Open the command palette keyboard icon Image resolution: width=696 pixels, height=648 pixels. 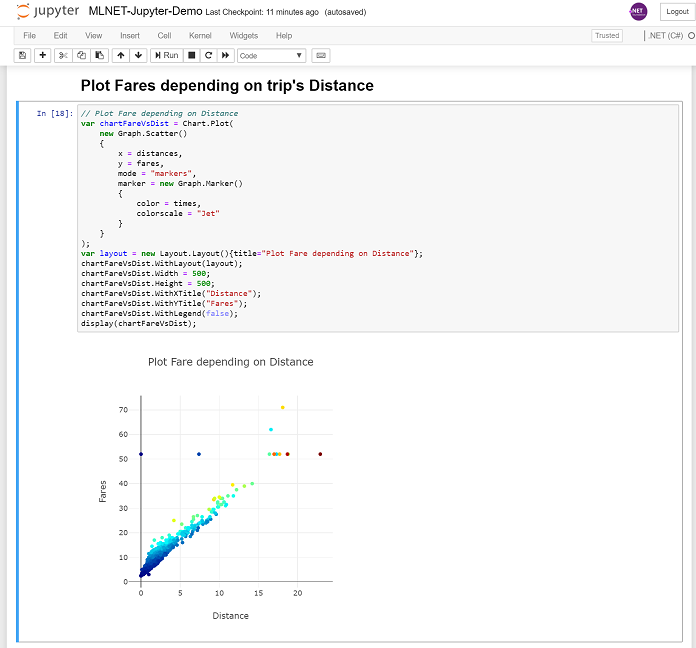coord(320,55)
